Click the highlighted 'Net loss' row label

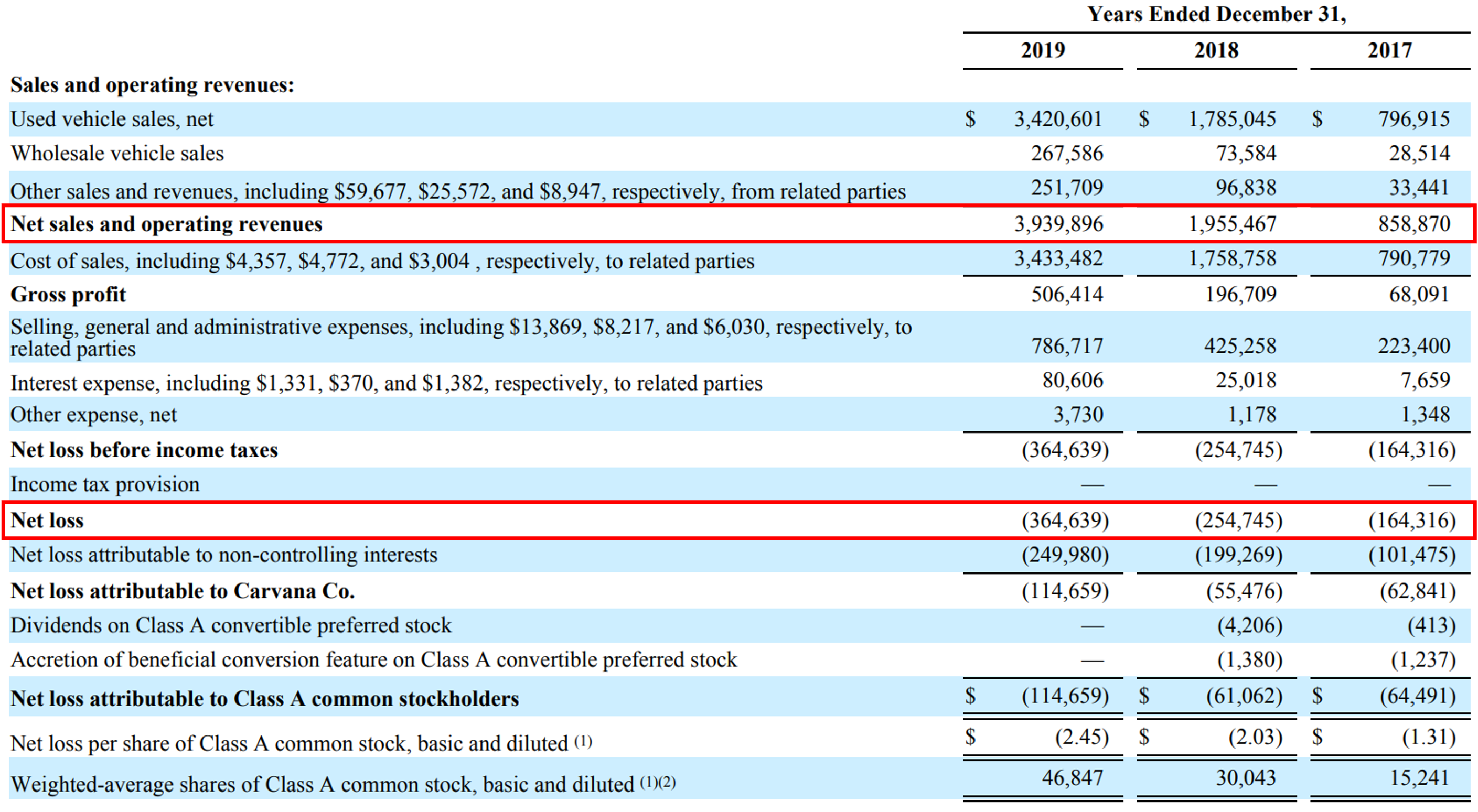47,521
